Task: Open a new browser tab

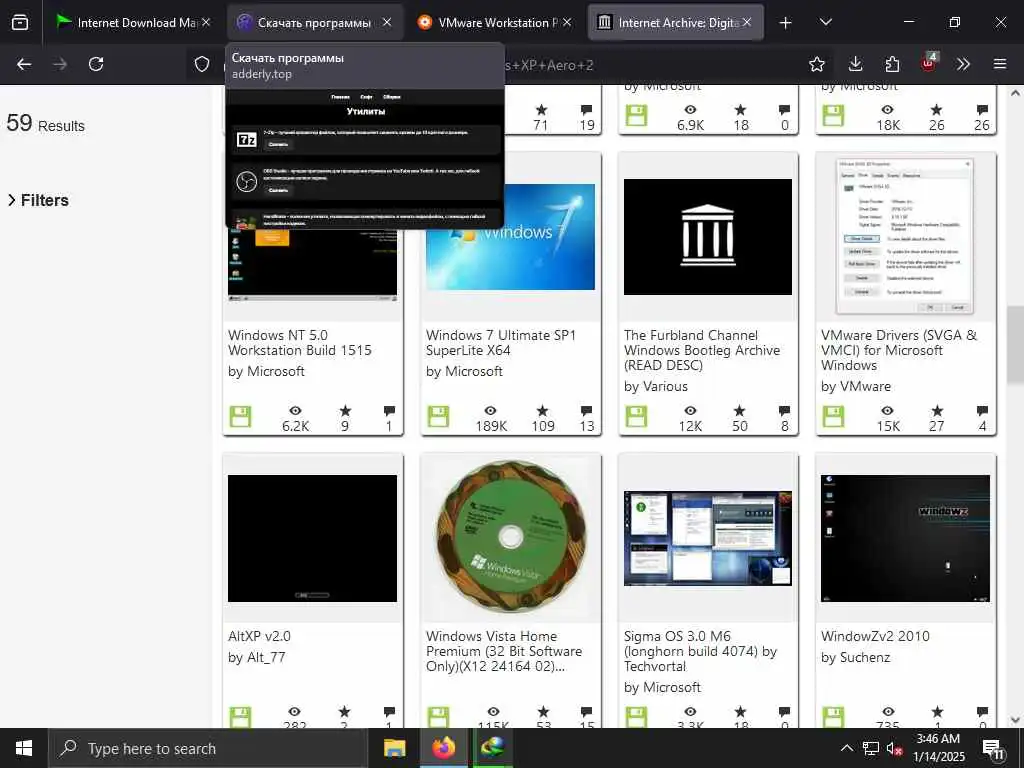Action: tap(785, 23)
